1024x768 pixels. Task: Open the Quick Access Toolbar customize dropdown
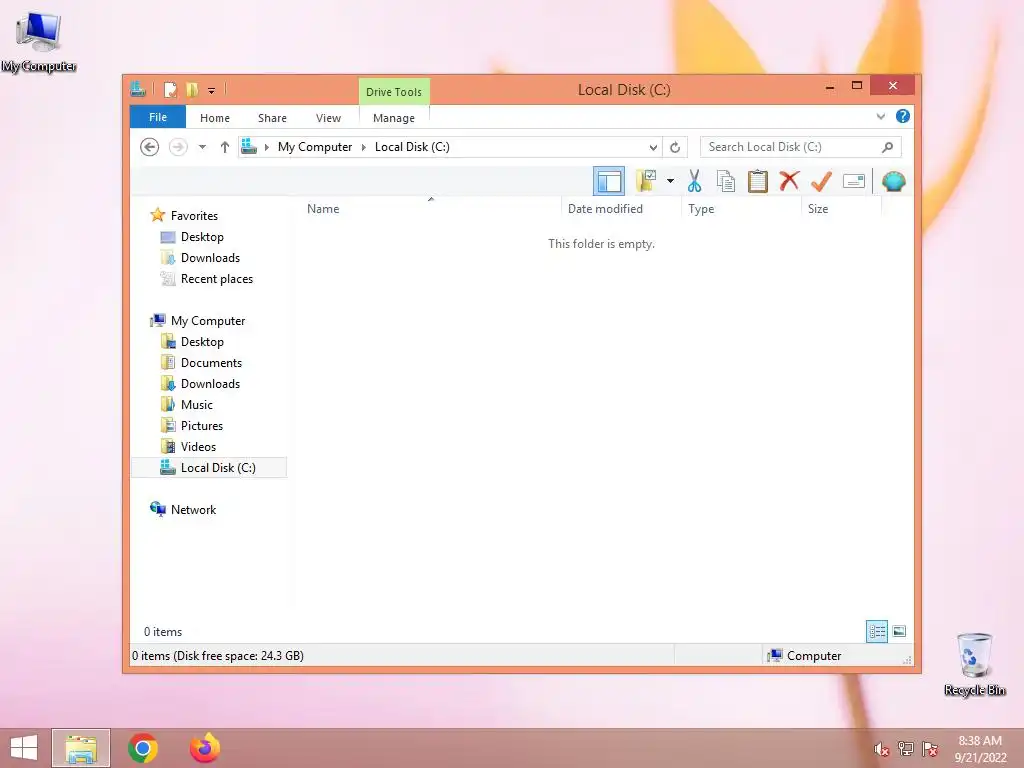point(212,91)
